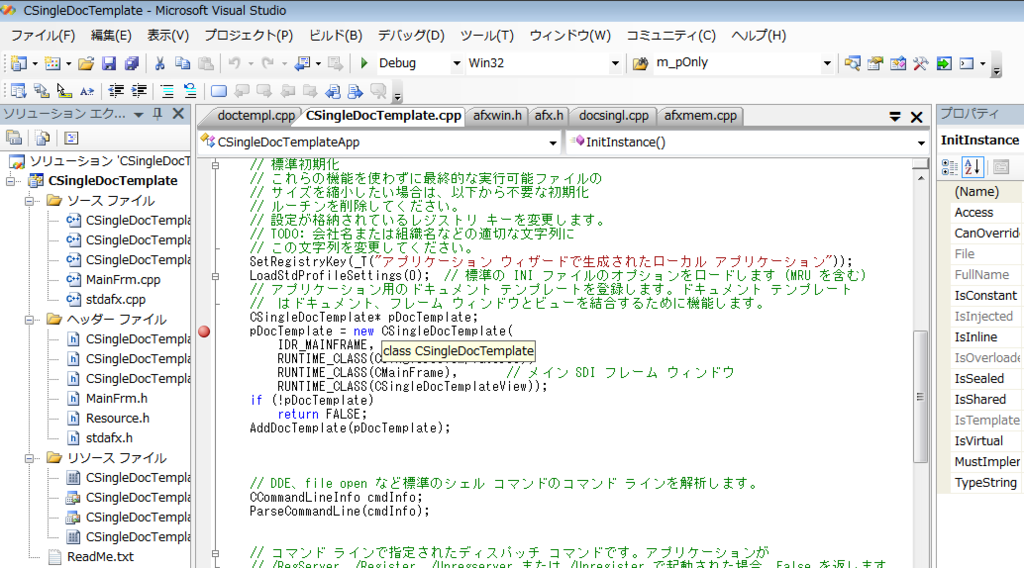
Task: Switch to the doctempl.cpp tab
Action: pyautogui.click(x=256, y=116)
